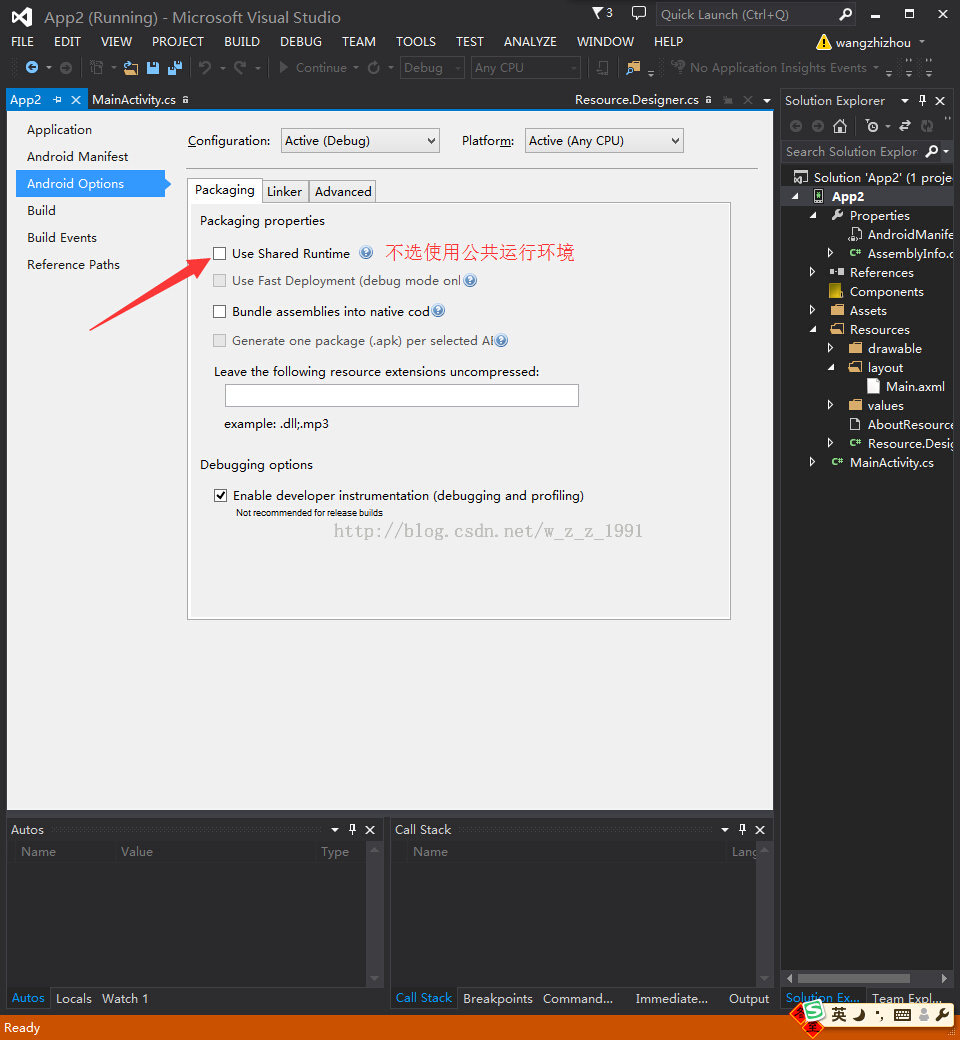Open the Build Events properties page

point(62,237)
